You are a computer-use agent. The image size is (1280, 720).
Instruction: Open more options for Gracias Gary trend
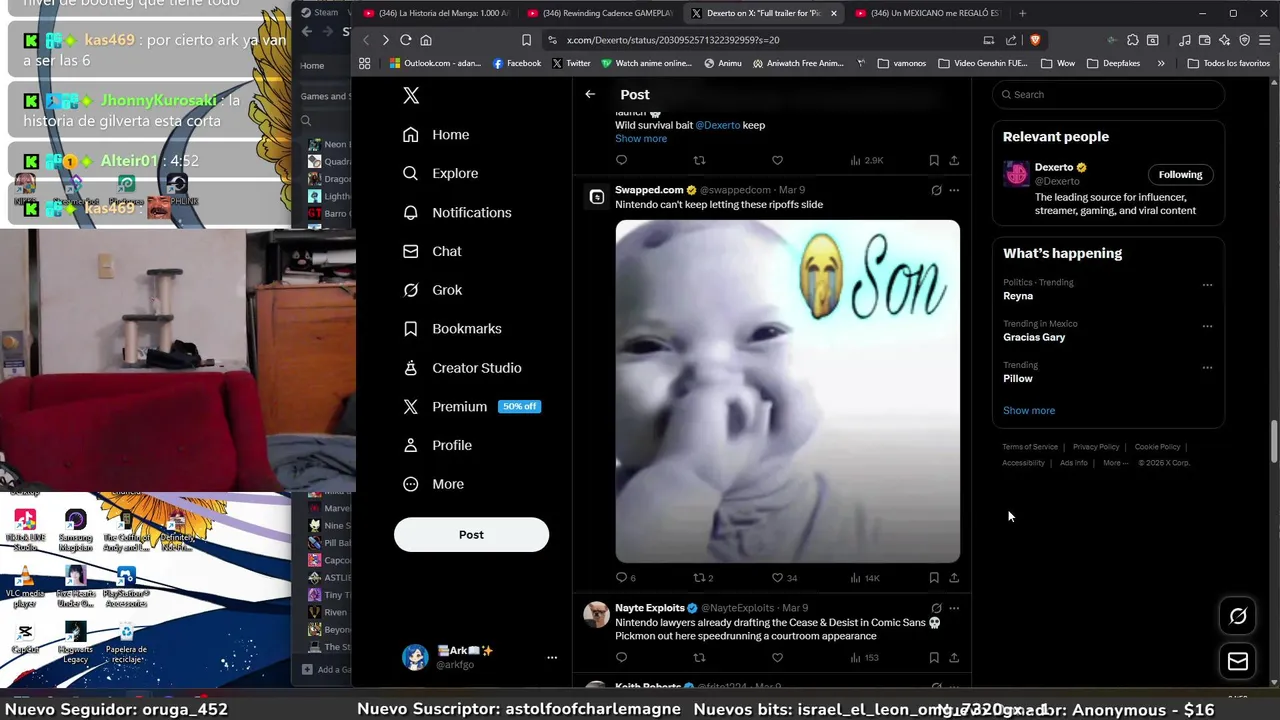[1207, 326]
